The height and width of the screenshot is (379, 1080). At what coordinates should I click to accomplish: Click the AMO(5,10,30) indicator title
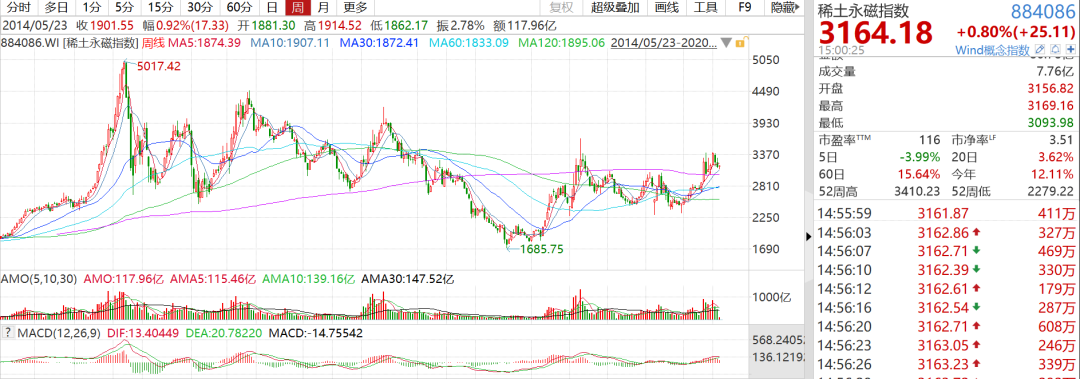(x=39, y=280)
